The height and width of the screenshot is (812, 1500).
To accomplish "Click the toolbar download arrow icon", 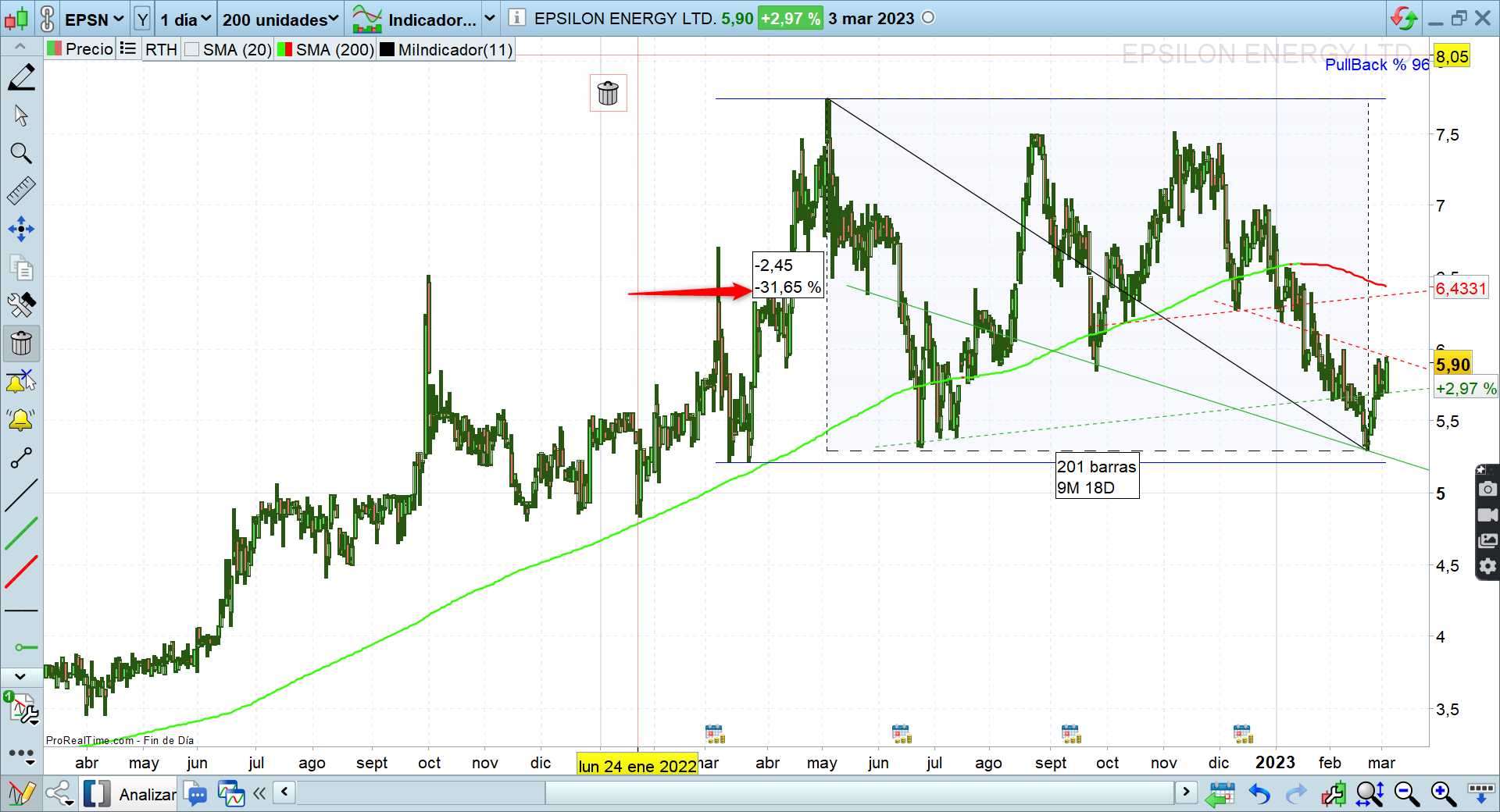I will pyautogui.click(x=1481, y=794).
